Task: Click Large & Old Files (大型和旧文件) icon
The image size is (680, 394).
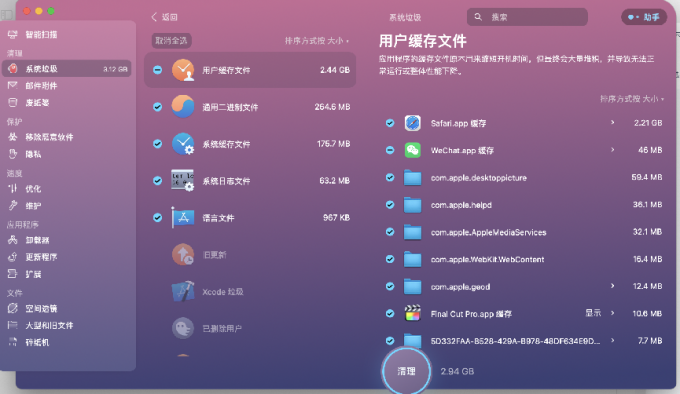Action: pyautogui.click(x=13, y=325)
